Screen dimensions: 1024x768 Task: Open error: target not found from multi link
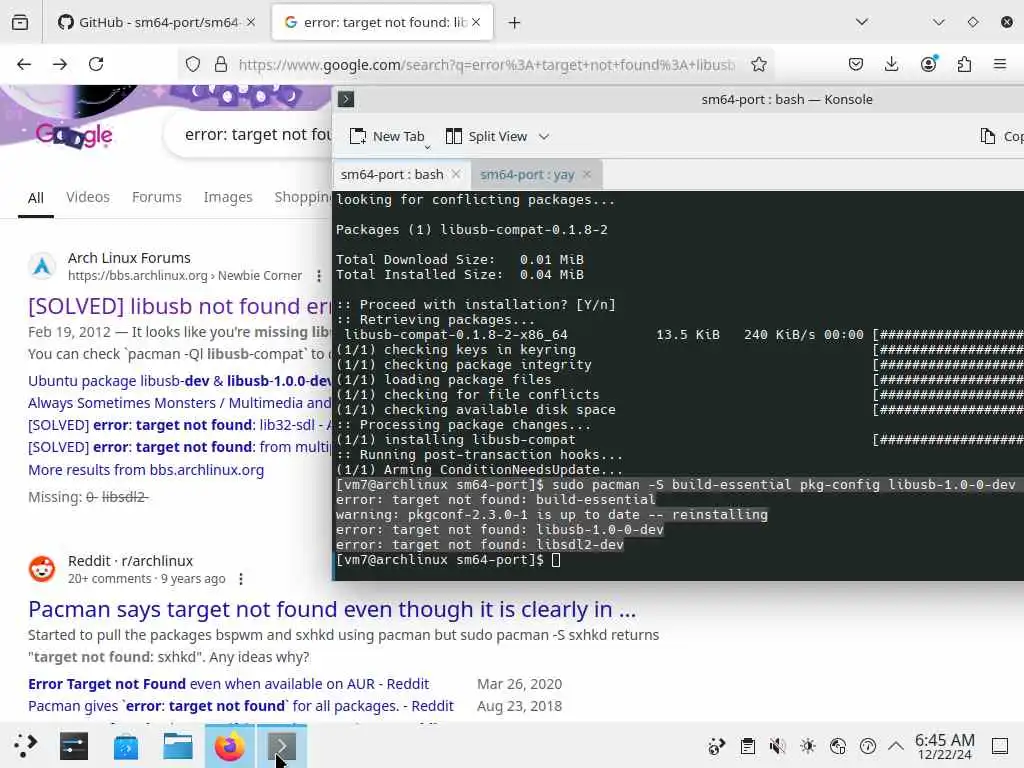[180, 447]
